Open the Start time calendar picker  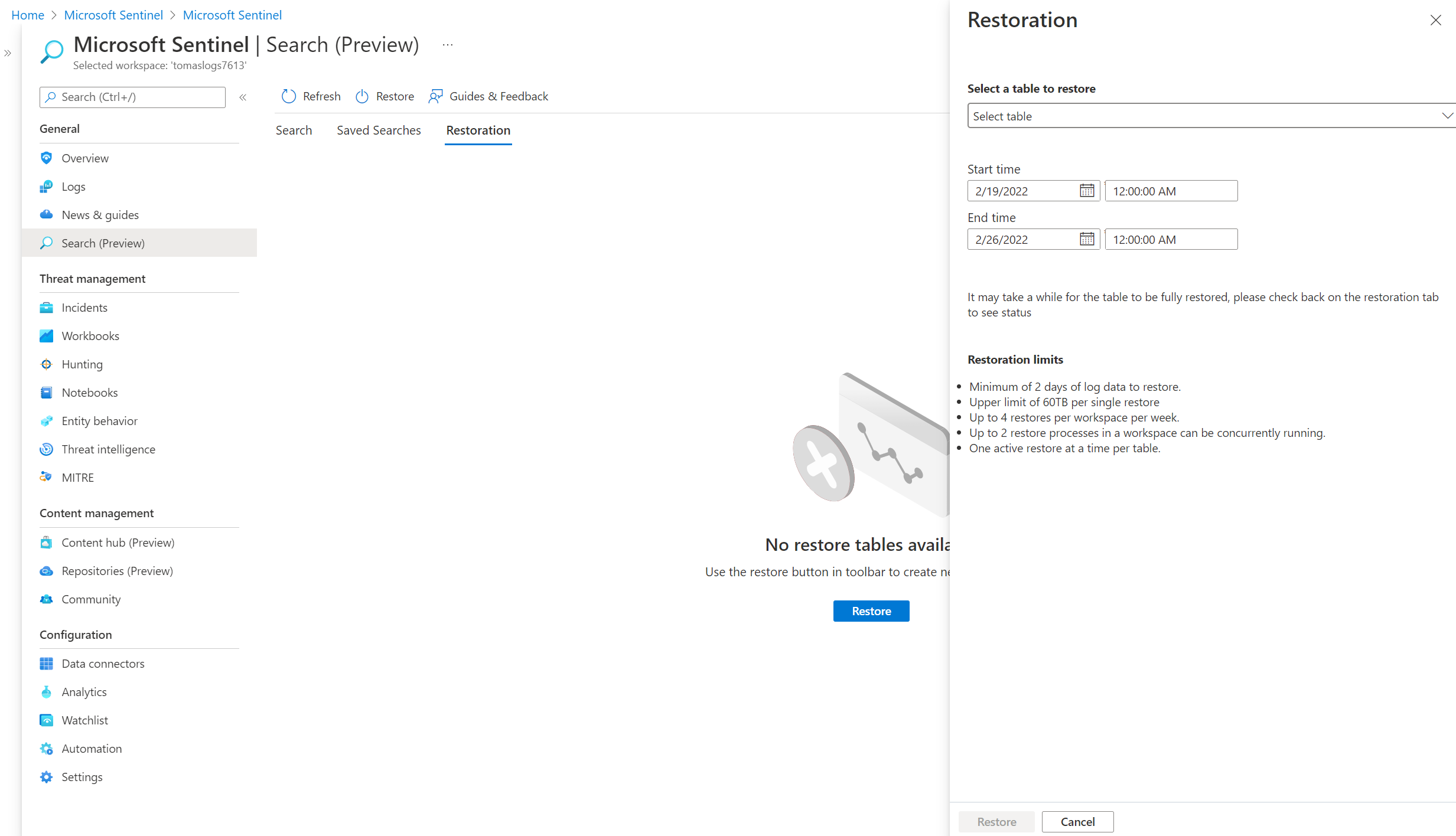1087,191
